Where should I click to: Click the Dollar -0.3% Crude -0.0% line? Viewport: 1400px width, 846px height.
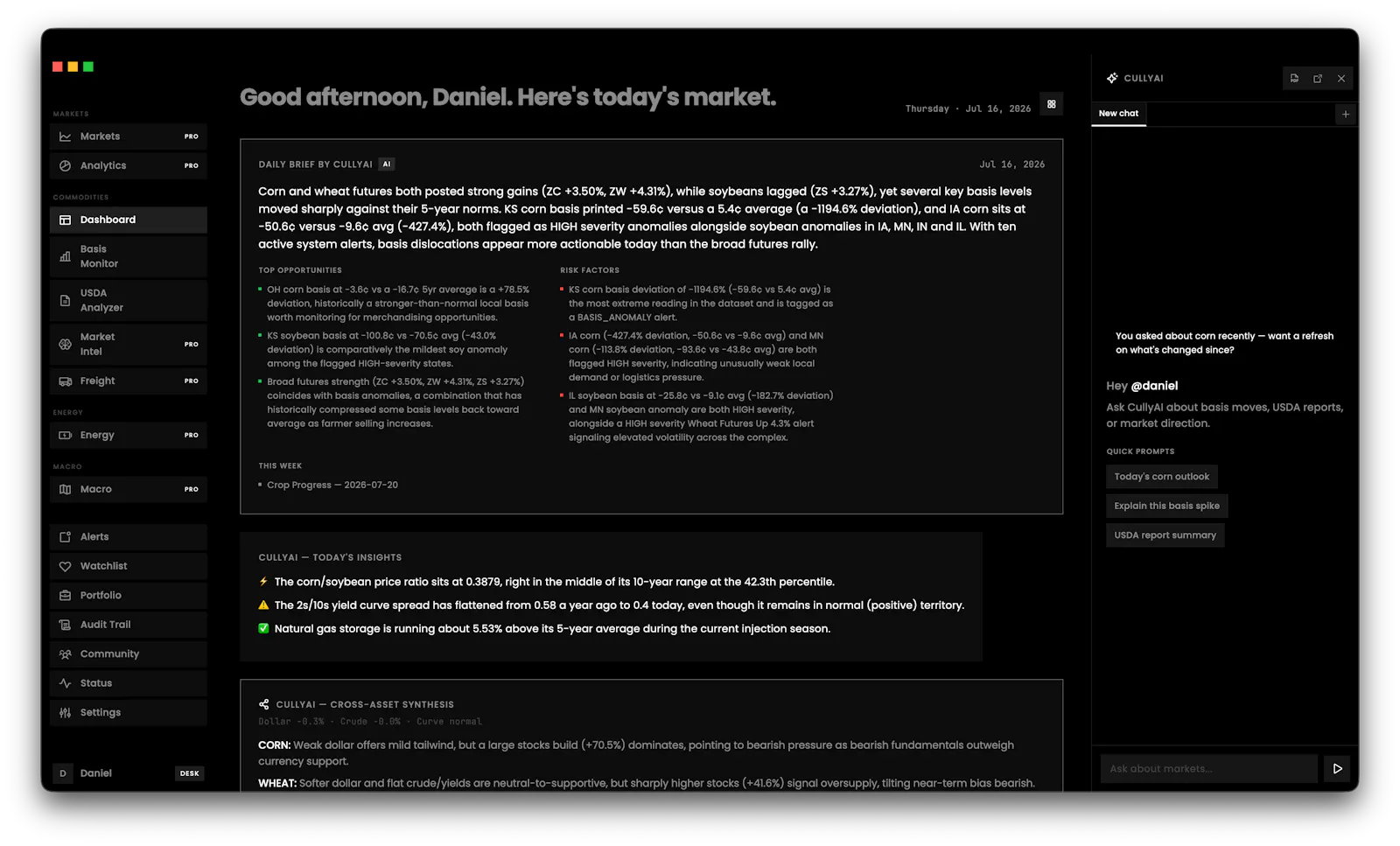370,722
